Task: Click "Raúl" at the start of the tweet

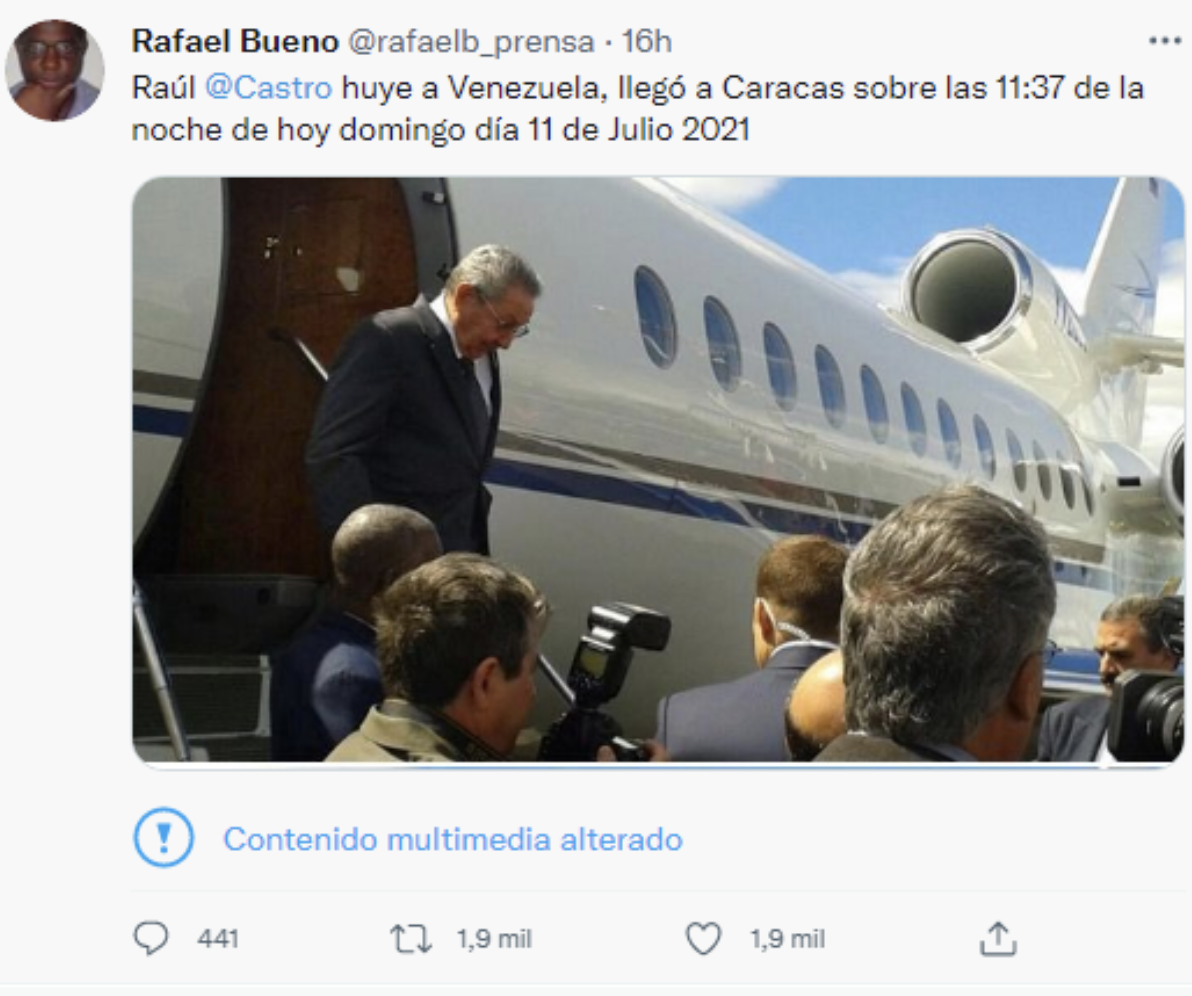Action: click(164, 88)
